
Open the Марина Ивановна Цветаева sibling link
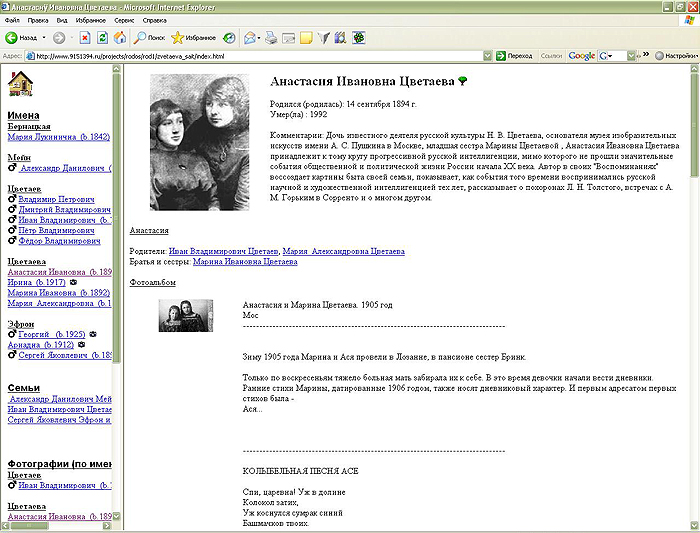coord(245,262)
